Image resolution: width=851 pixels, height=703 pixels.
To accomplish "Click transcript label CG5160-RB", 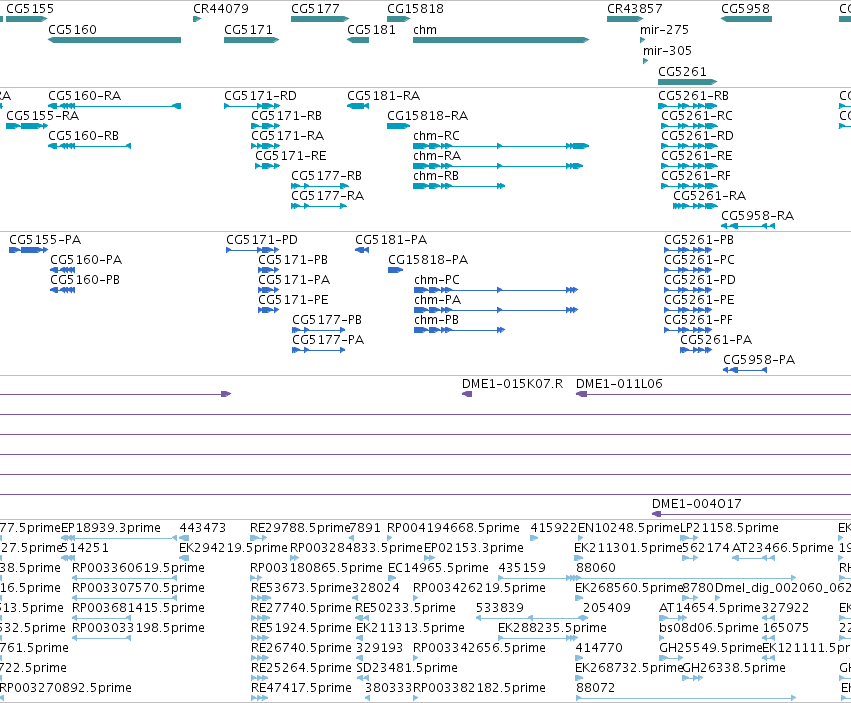I will click(84, 136).
